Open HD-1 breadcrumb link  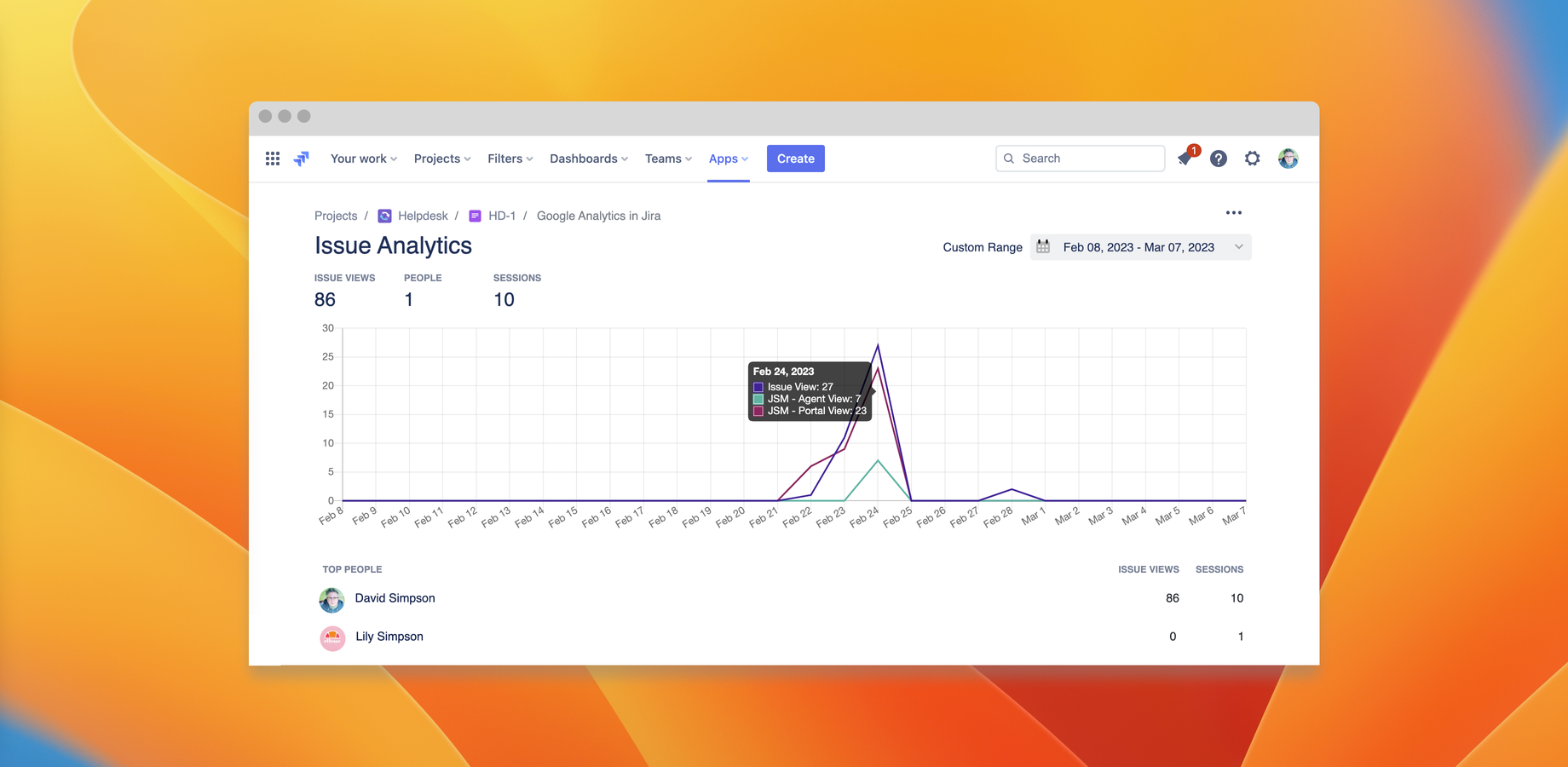click(502, 216)
